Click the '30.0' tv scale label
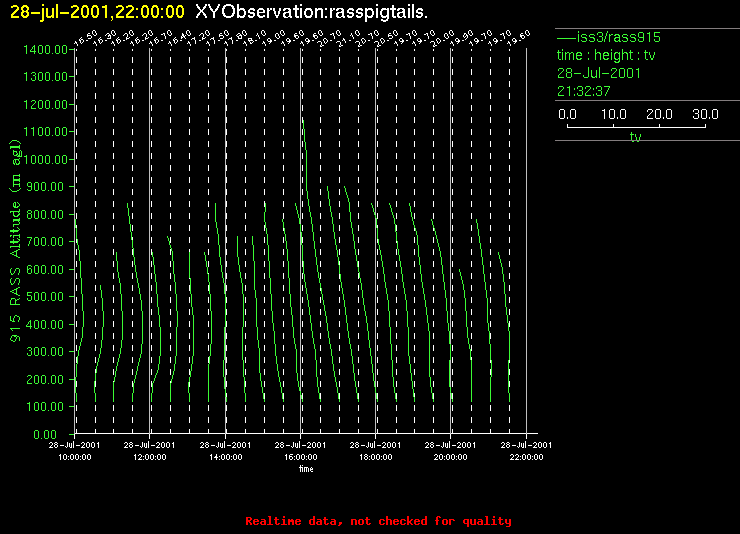The width and height of the screenshot is (740, 534). coord(705,114)
